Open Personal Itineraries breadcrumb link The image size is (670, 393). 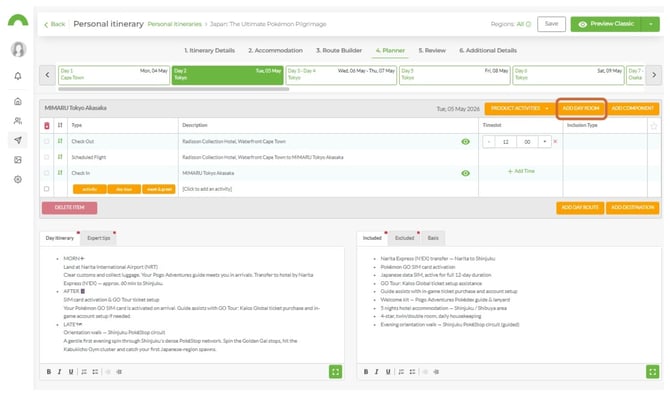(174, 24)
